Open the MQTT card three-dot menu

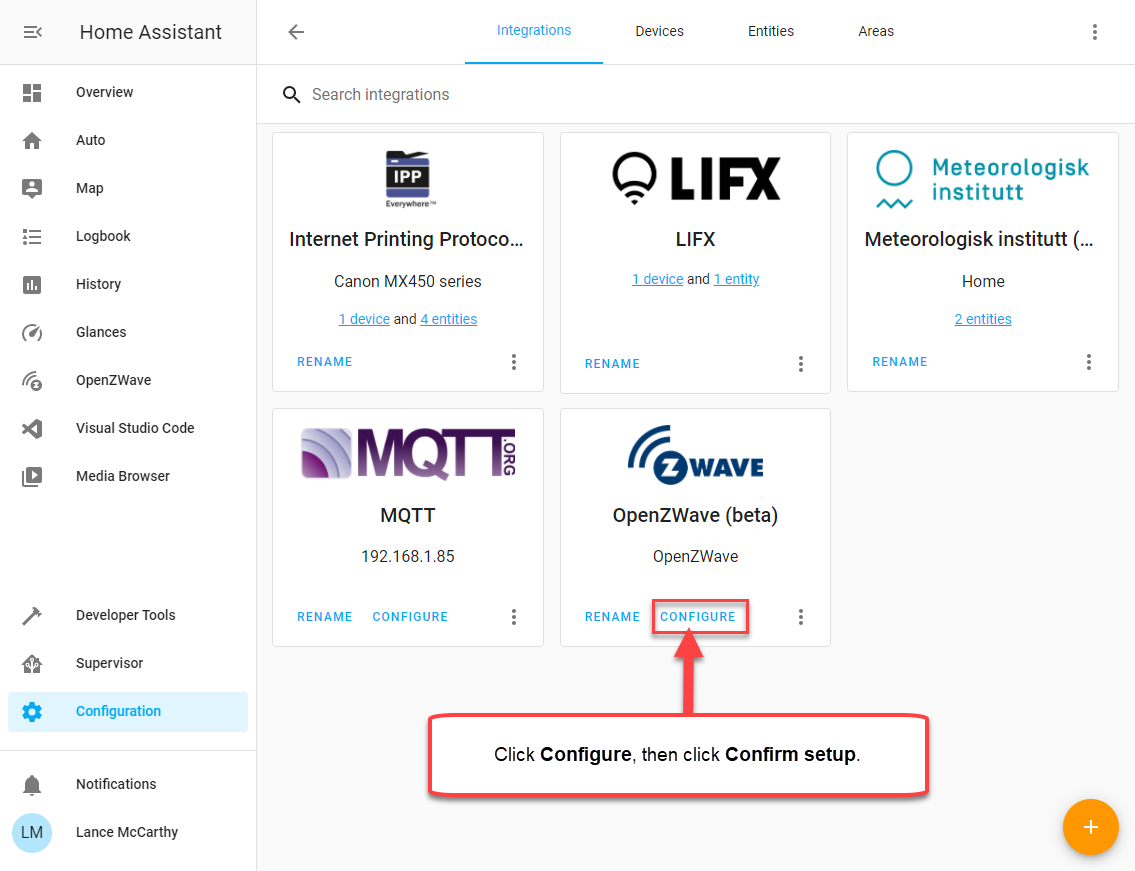pos(514,617)
